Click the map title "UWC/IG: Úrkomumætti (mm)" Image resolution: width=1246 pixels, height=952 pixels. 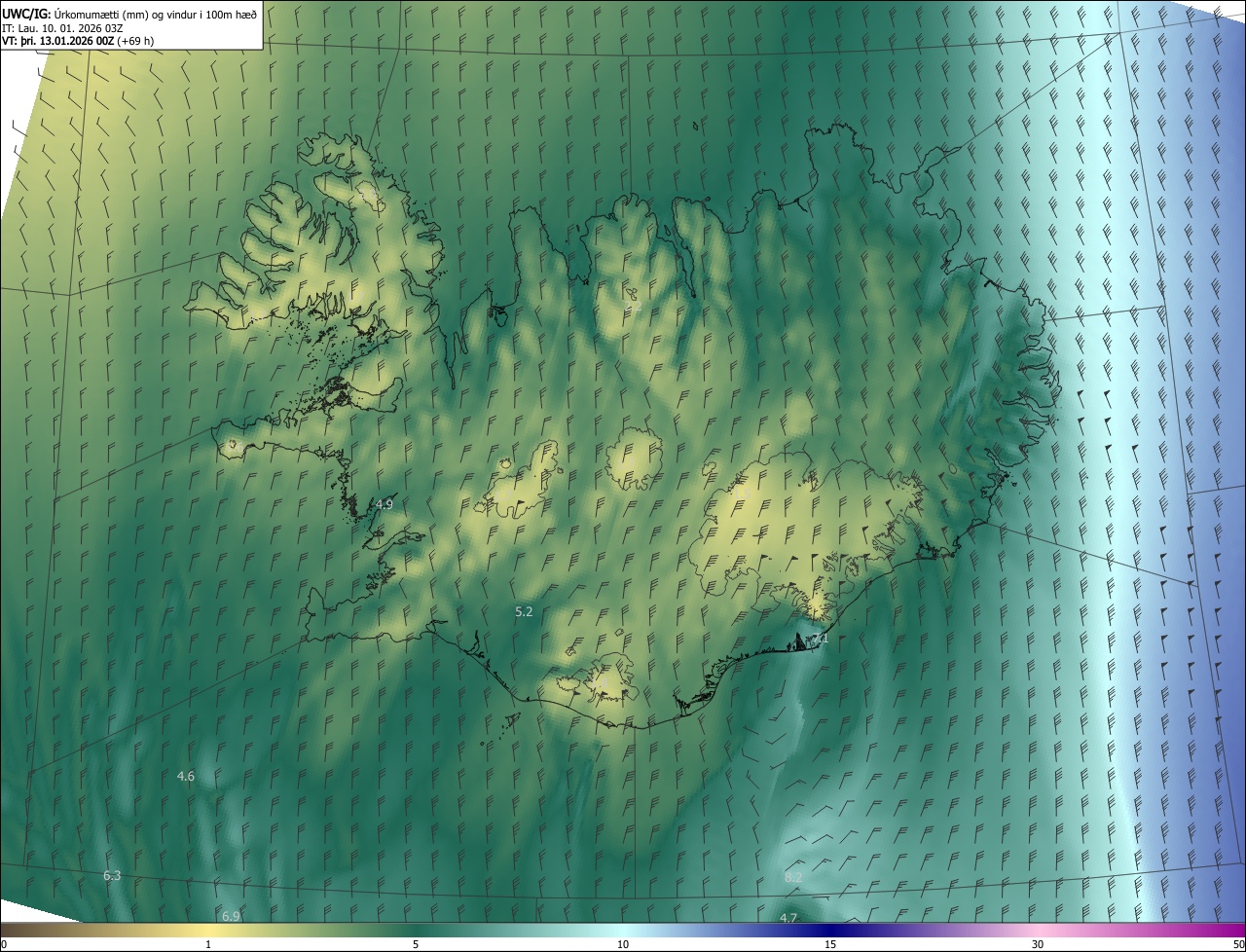tap(76, 13)
